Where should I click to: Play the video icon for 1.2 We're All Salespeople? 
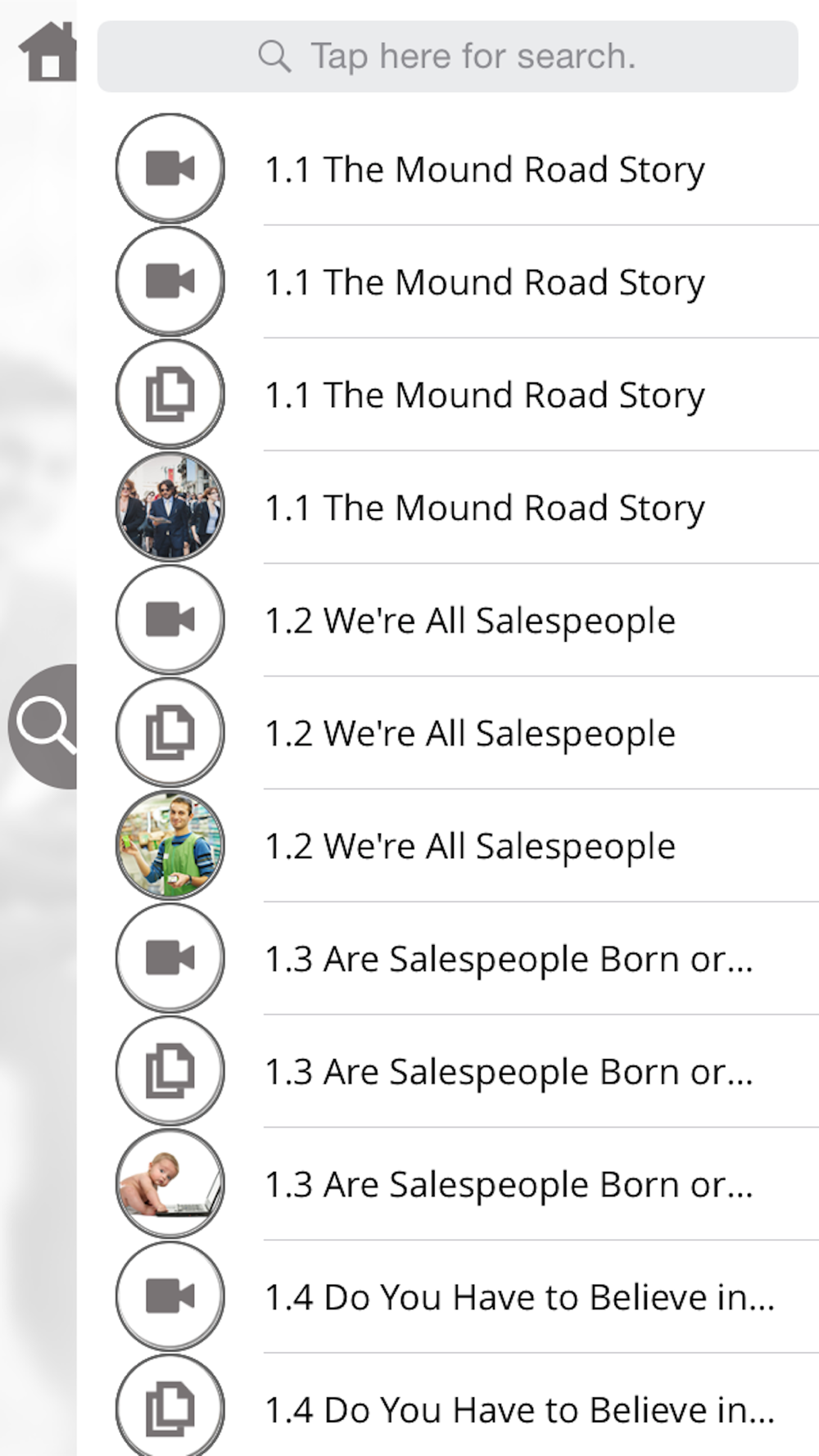(x=170, y=619)
